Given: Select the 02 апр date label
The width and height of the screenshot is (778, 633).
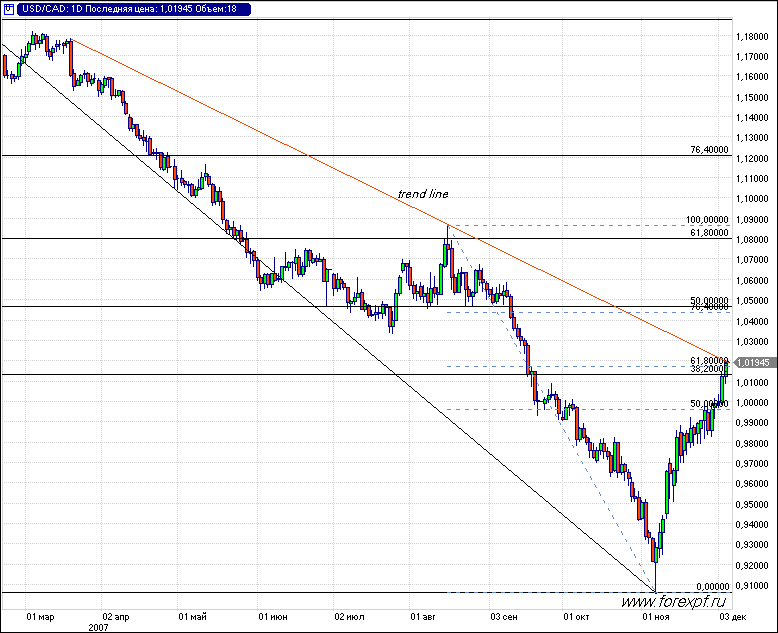Looking at the screenshot, I should click(x=116, y=617).
